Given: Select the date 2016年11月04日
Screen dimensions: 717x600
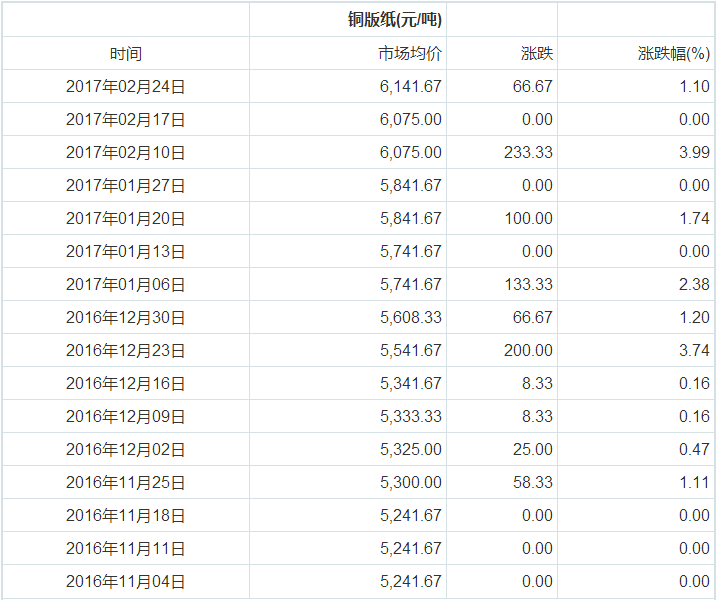Looking at the screenshot, I should click(x=126, y=582).
